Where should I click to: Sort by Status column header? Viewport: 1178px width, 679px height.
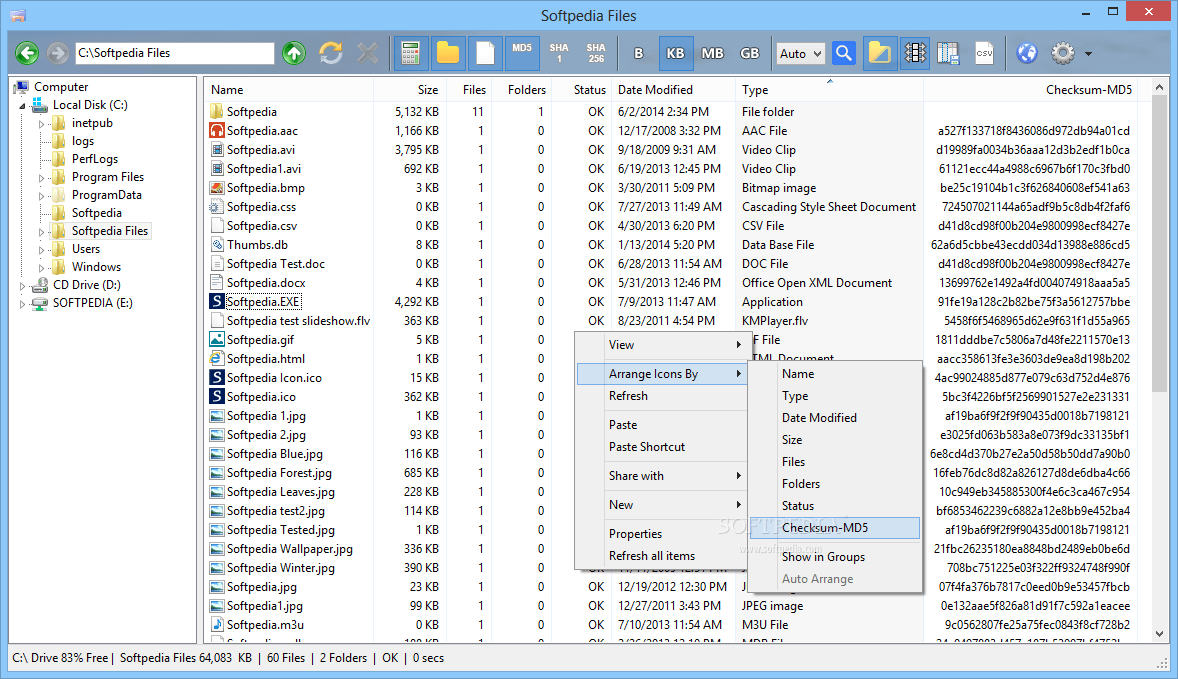click(x=583, y=89)
